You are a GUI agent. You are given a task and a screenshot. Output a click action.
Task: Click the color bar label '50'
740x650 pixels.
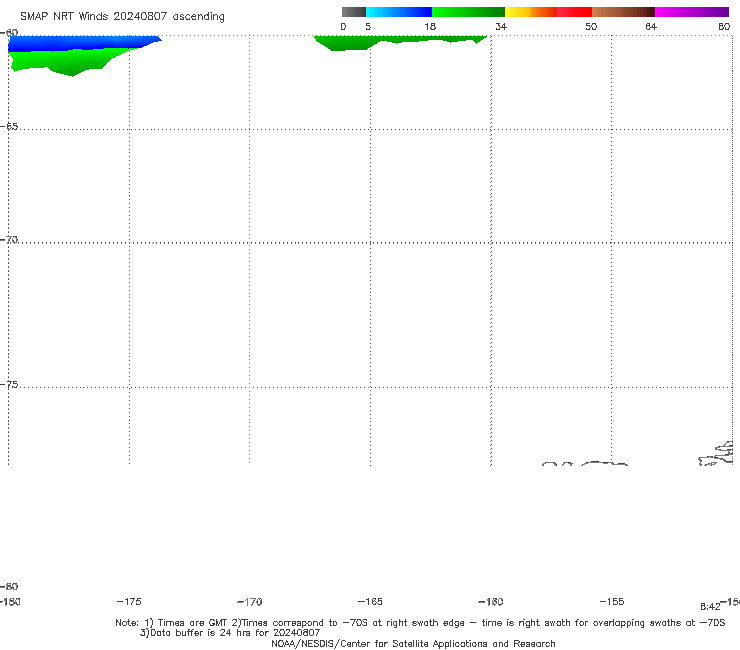[591, 27]
